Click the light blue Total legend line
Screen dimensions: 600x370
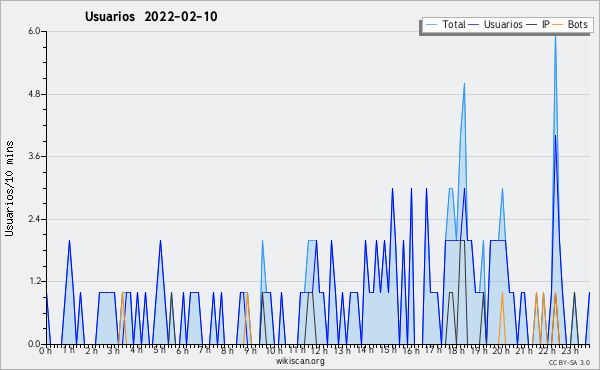pos(431,24)
